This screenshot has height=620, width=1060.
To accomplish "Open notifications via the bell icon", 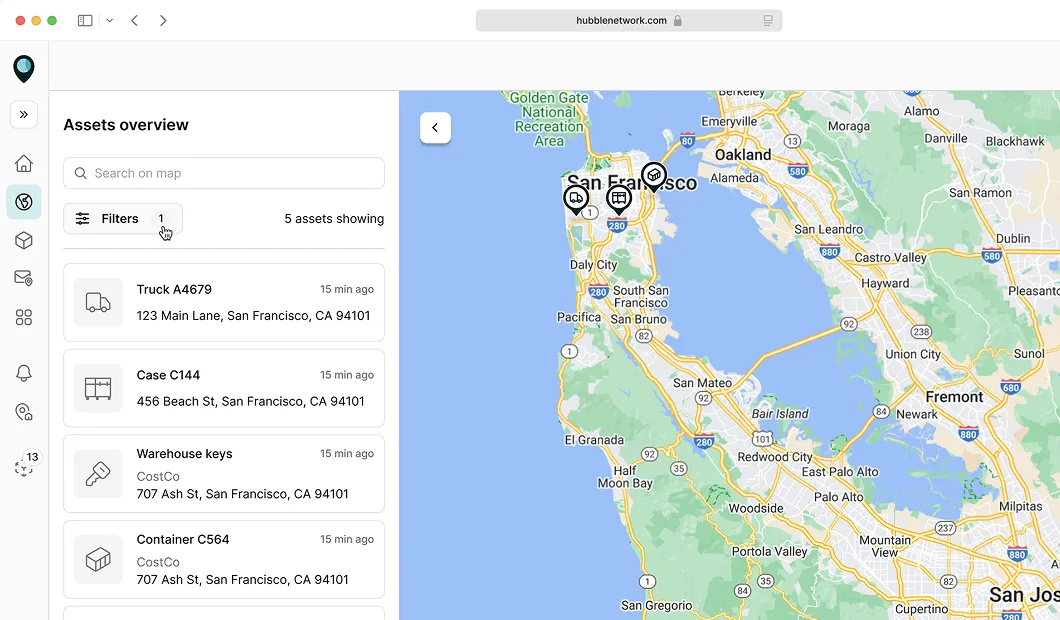I will 23,373.
